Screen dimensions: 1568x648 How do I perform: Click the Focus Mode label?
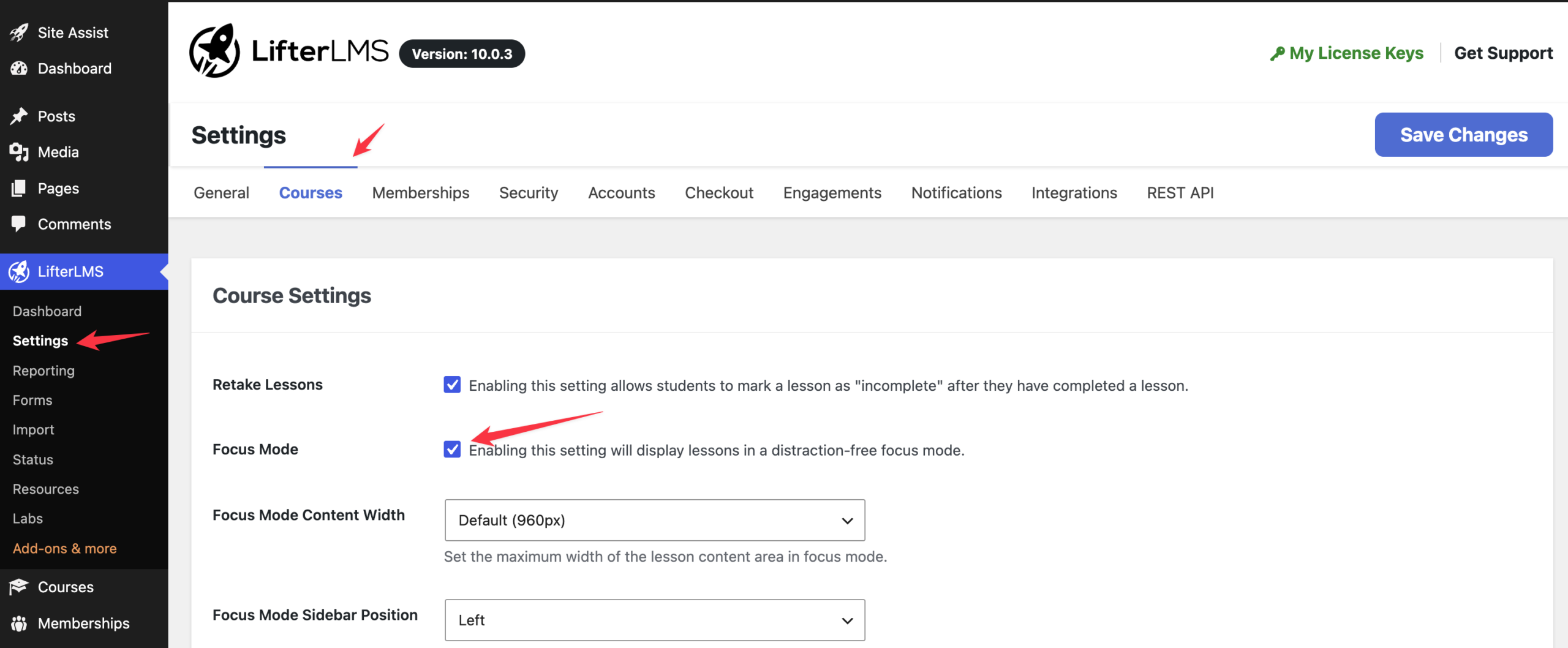click(x=255, y=449)
